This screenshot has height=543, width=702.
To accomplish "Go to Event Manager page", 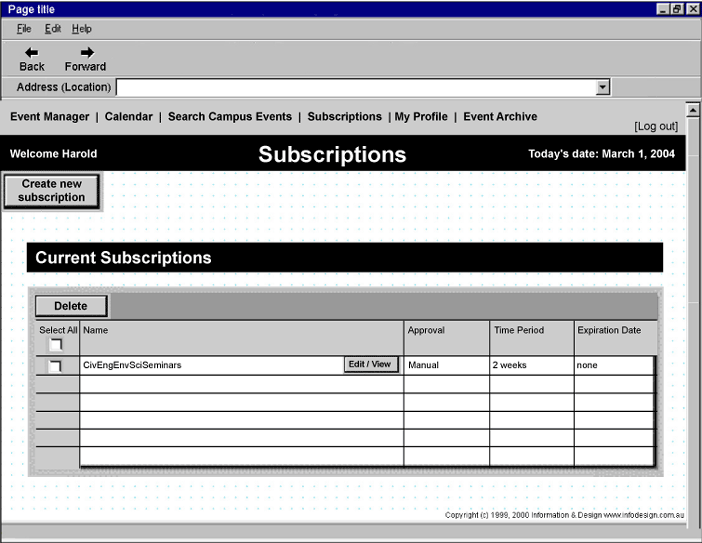I will click(x=50, y=116).
